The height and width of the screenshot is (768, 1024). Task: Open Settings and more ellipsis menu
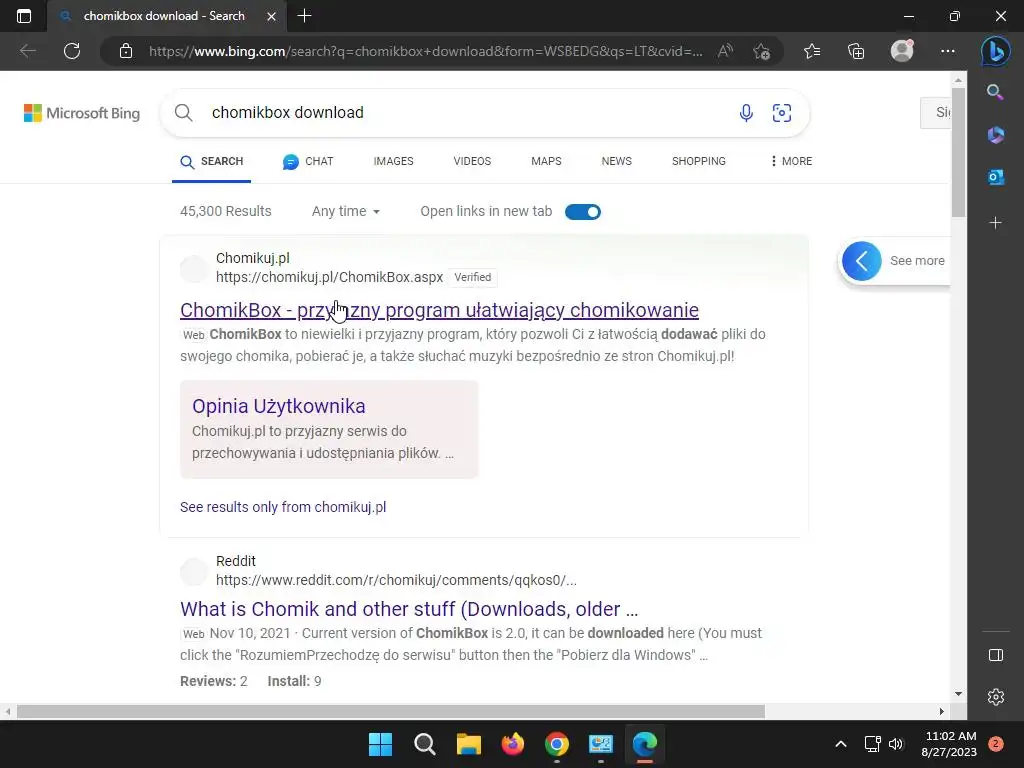pos(948,51)
